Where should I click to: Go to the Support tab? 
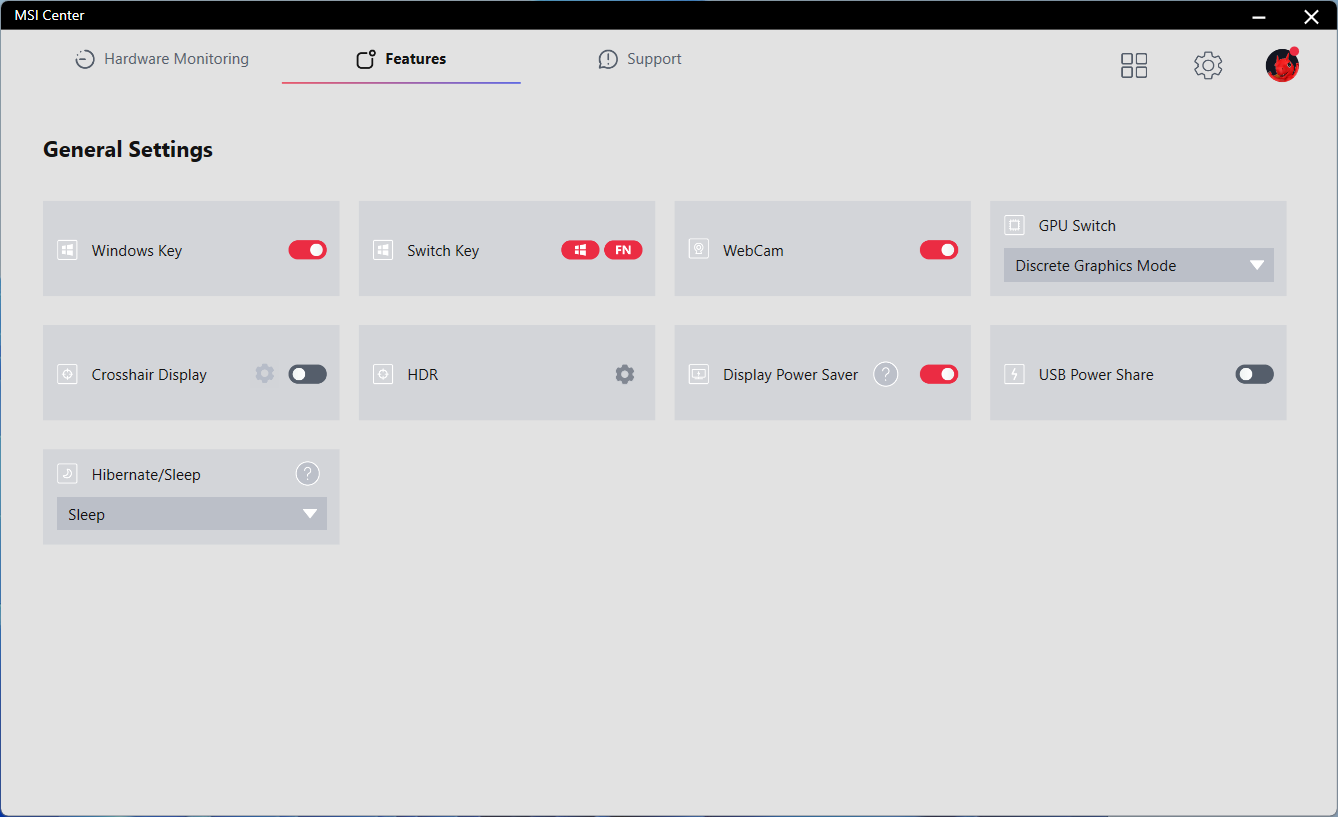[640, 59]
